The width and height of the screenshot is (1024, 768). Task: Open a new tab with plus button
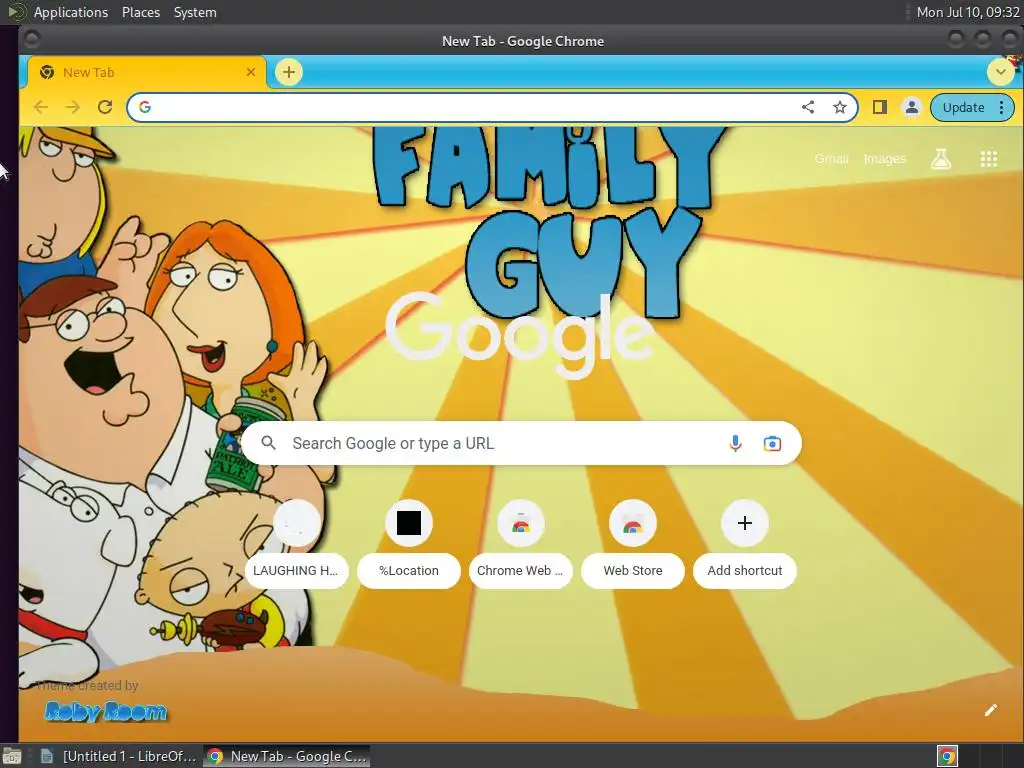(x=289, y=72)
